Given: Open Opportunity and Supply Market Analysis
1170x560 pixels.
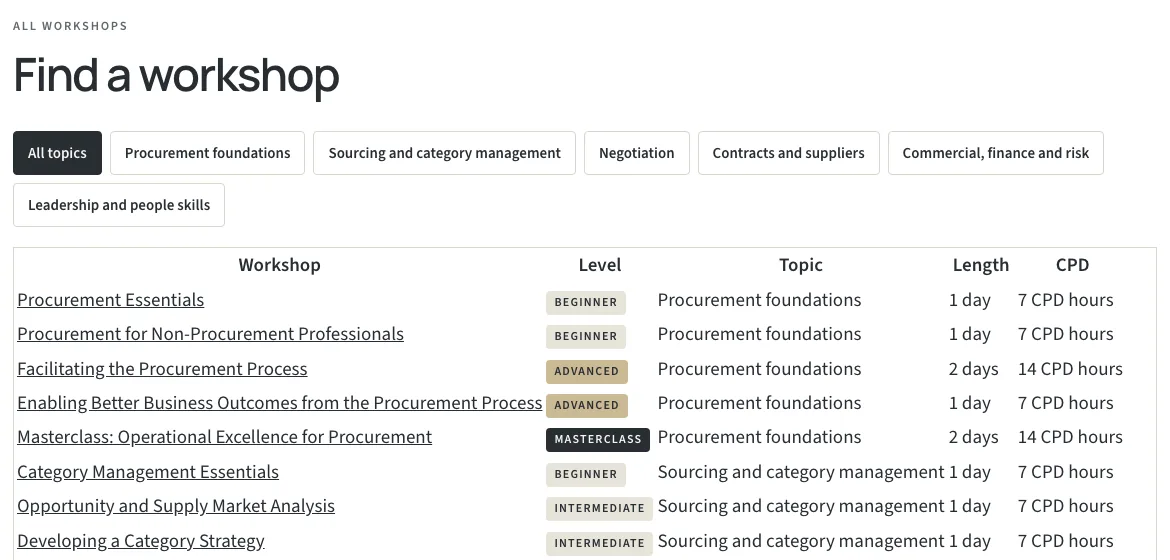Looking at the screenshot, I should point(176,506).
